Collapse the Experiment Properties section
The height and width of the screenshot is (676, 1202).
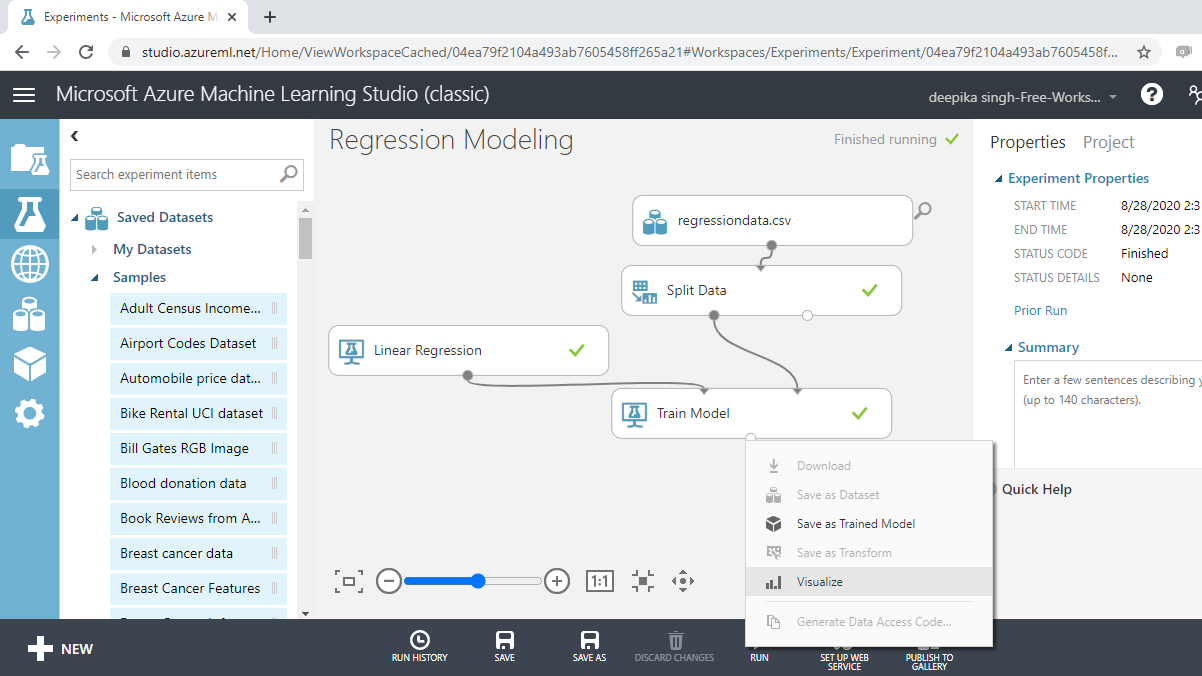998,179
